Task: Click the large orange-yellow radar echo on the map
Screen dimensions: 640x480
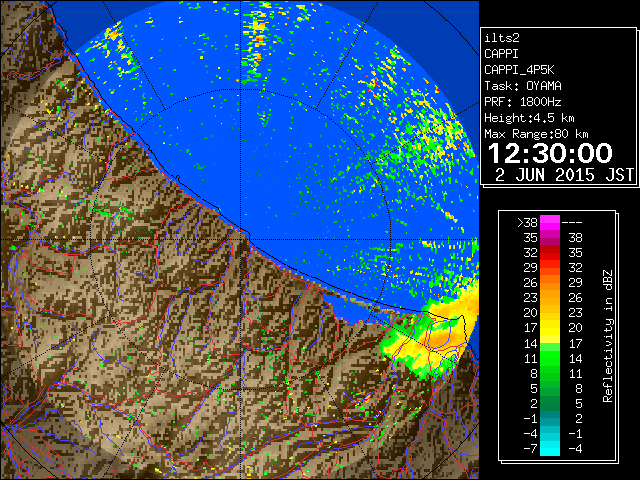Action: click(439, 338)
